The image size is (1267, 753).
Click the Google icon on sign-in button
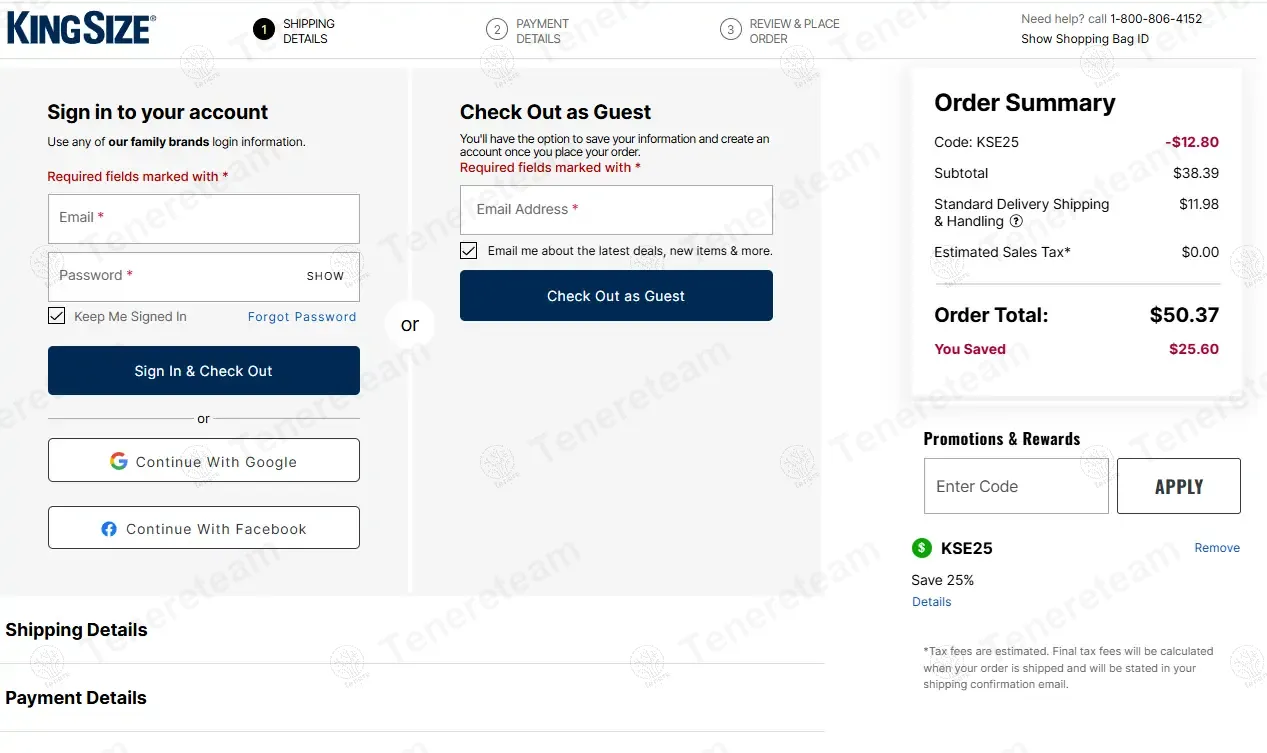(119, 461)
